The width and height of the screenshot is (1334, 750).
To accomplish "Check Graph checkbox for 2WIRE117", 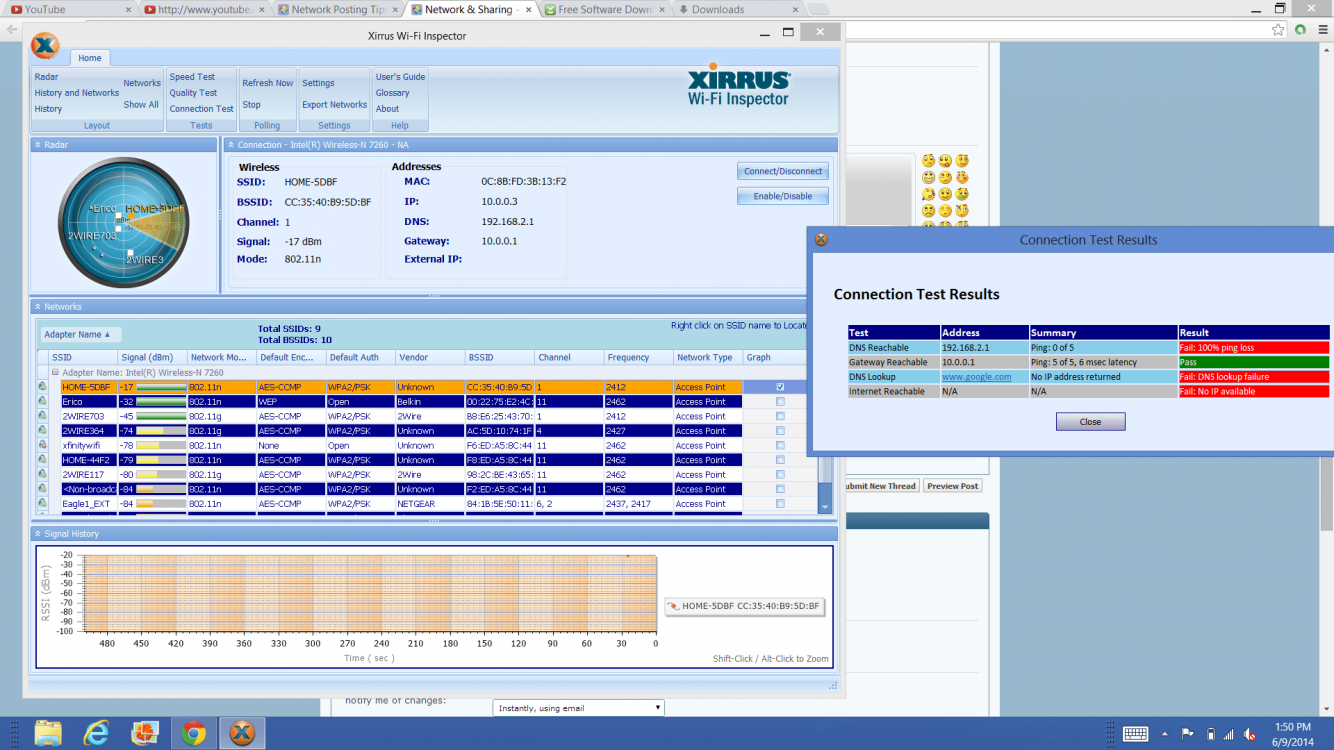I will click(780, 475).
